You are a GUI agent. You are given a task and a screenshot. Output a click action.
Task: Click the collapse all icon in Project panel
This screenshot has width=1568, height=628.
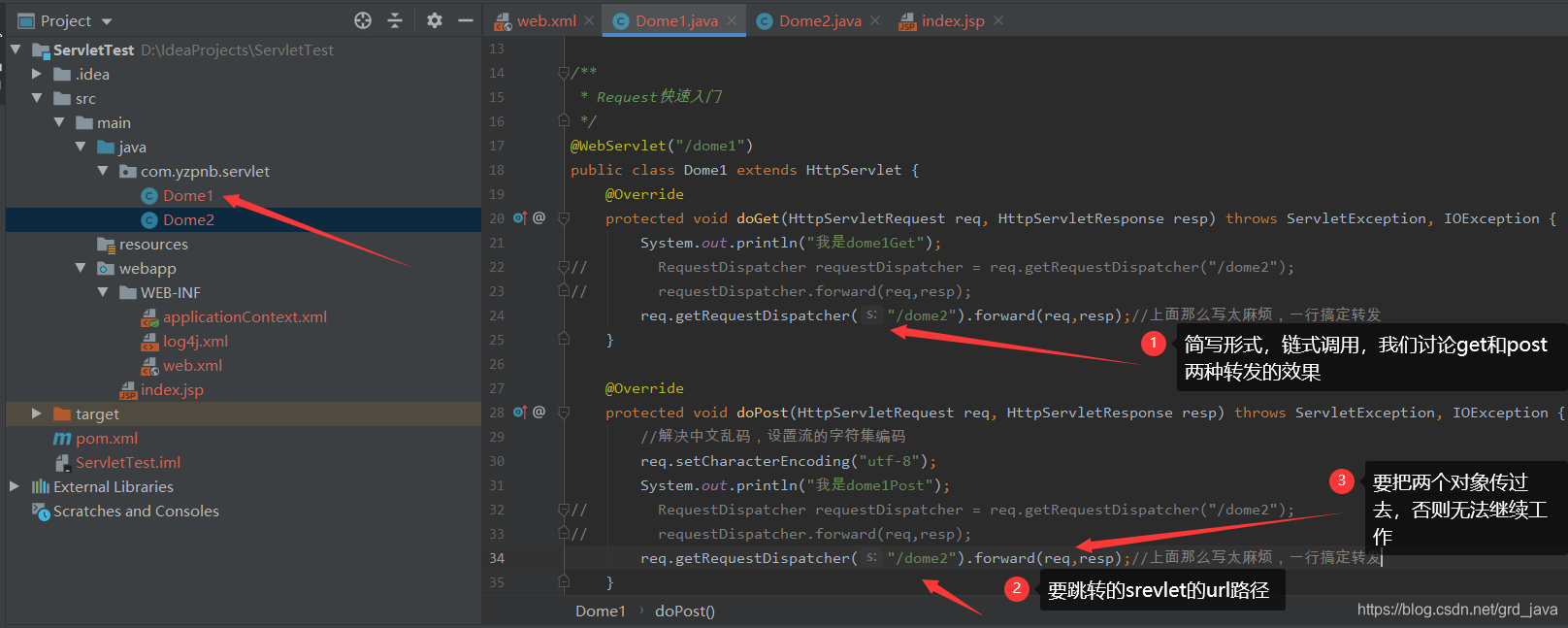395,20
